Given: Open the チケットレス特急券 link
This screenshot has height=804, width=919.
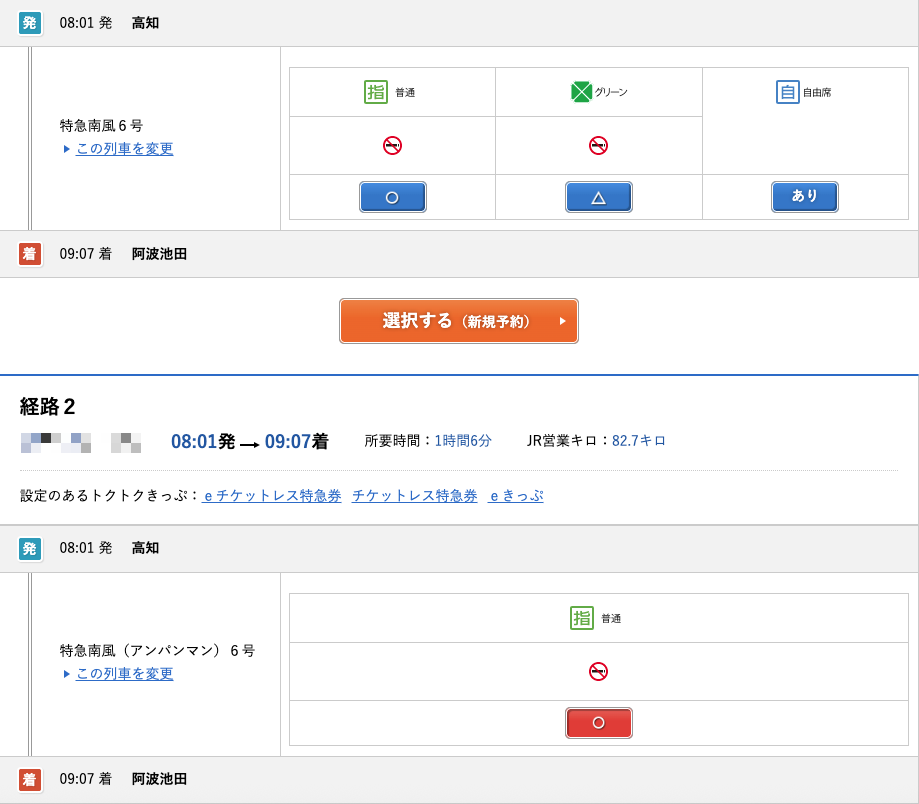Looking at the screenshot, I should pos(414,496).
